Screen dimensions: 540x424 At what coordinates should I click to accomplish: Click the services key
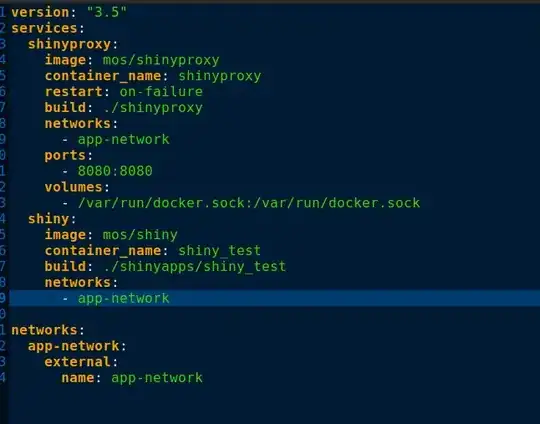tap(44, 28)
